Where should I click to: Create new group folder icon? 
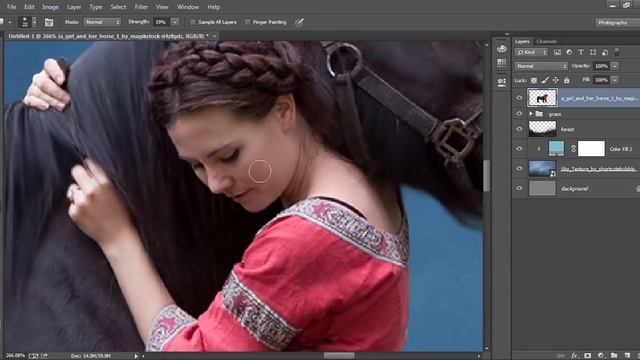(x=614, y=356)
